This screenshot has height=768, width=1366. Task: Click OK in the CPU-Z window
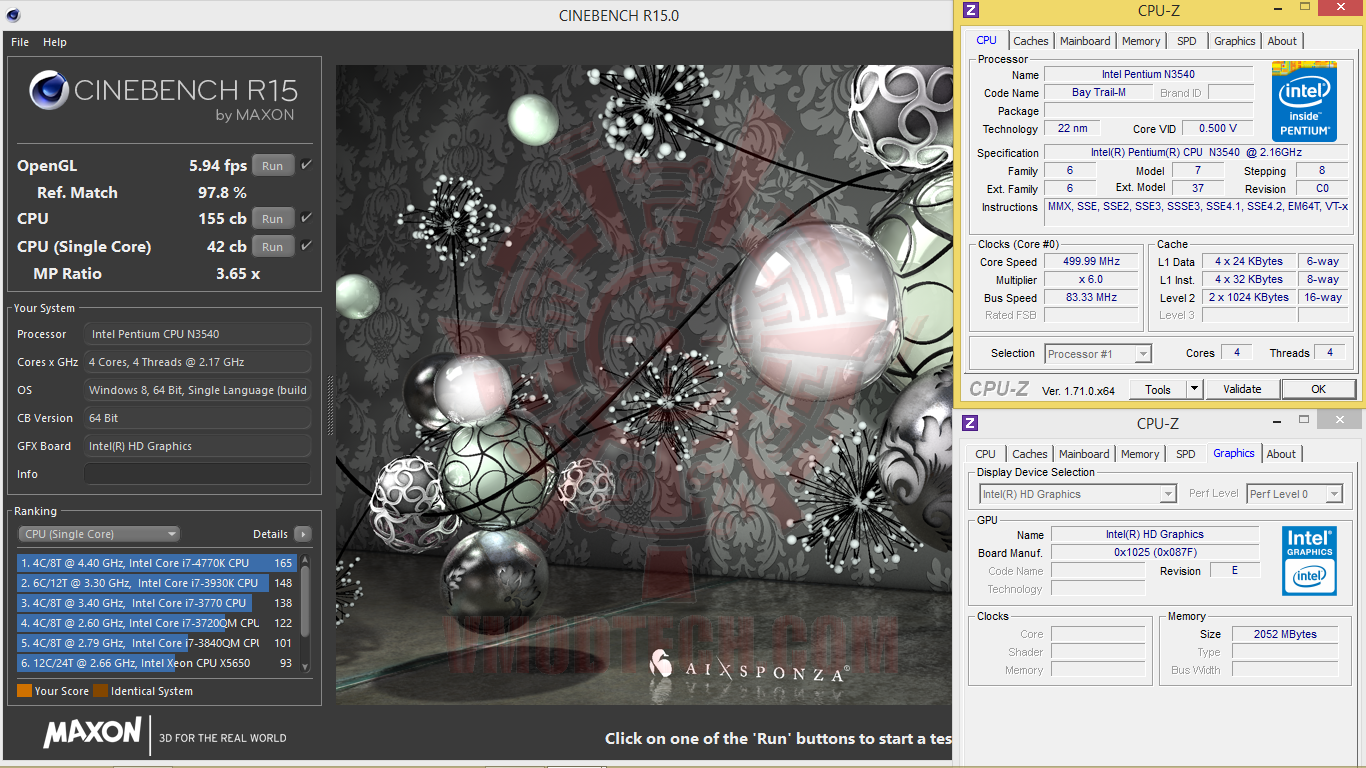[x=1318, y=389]
